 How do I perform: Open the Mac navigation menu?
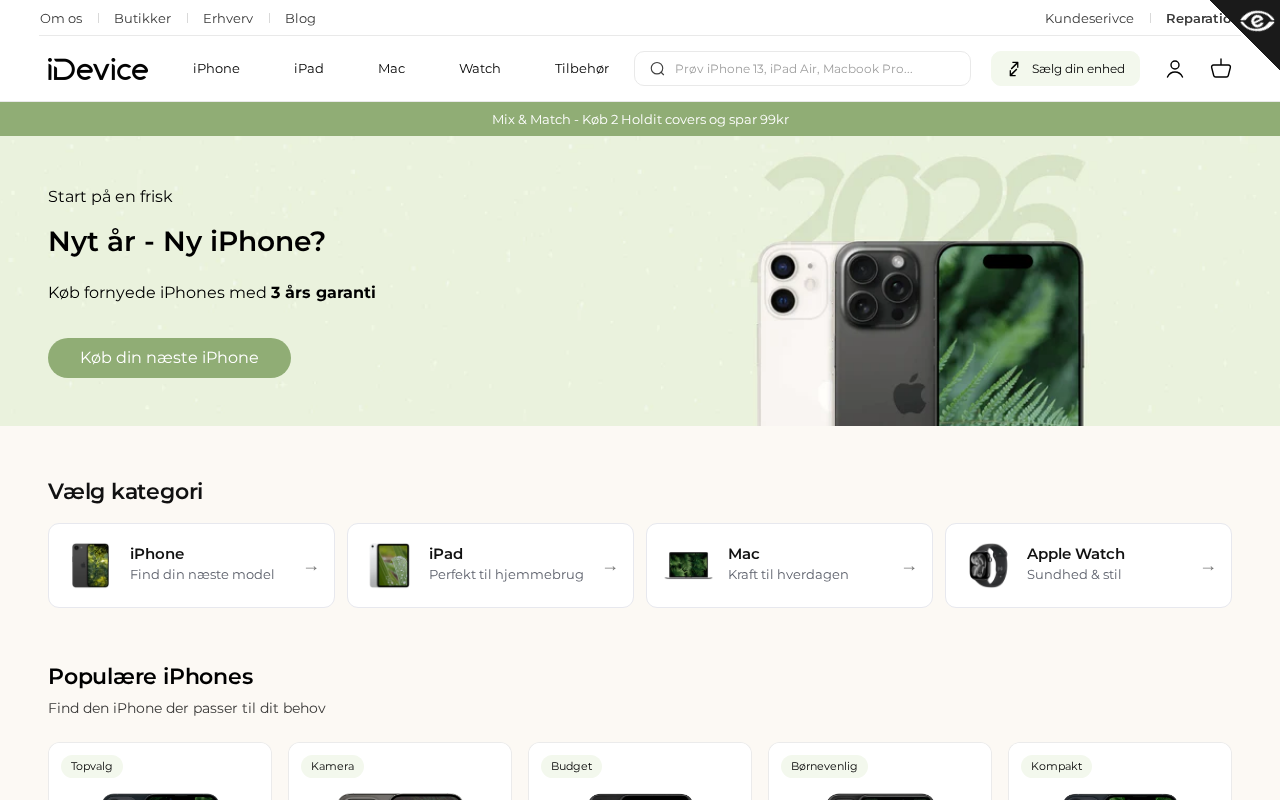391,69
